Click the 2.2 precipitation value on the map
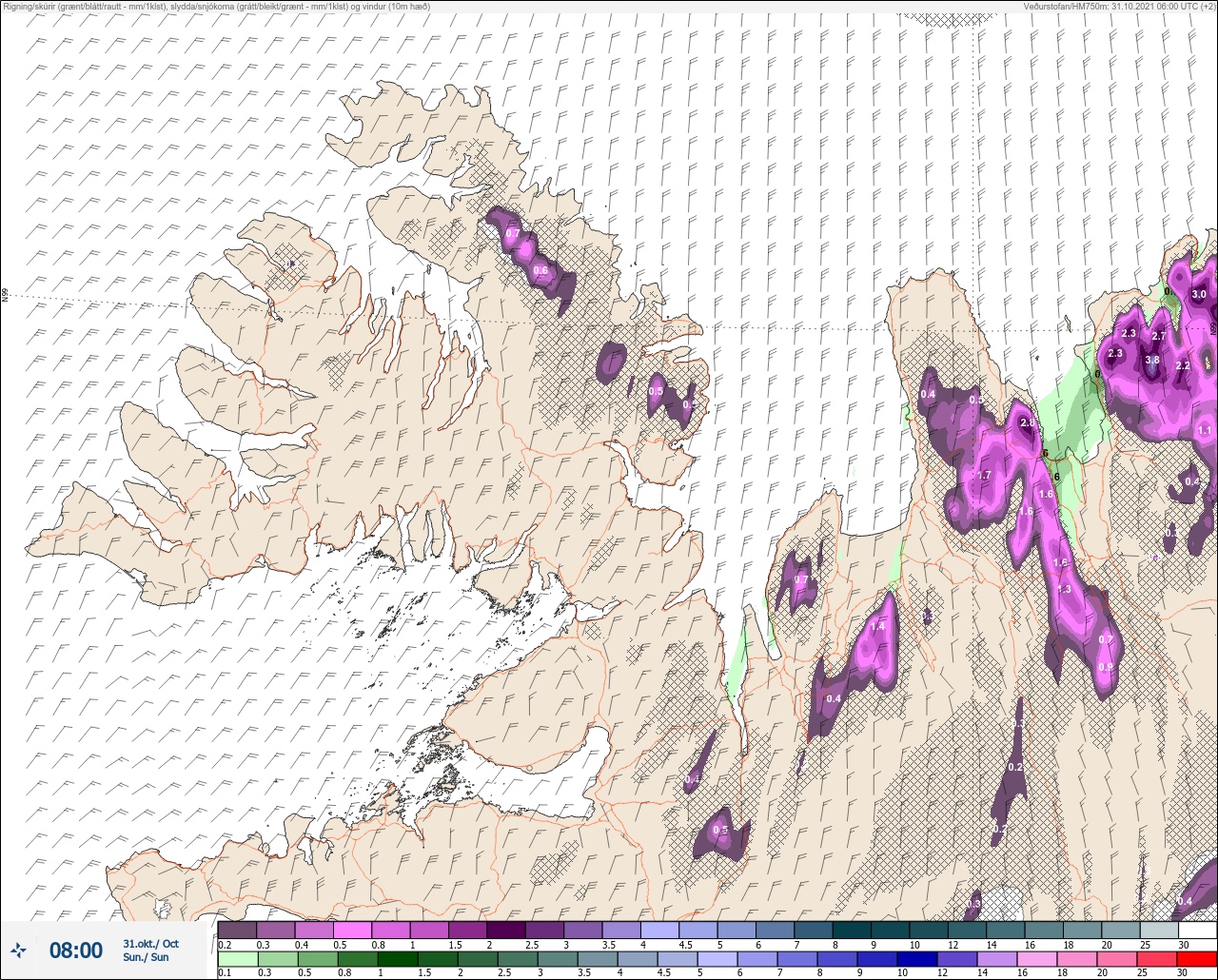The height and width of the screenshot is (980, 1218). click(1183, 365)
